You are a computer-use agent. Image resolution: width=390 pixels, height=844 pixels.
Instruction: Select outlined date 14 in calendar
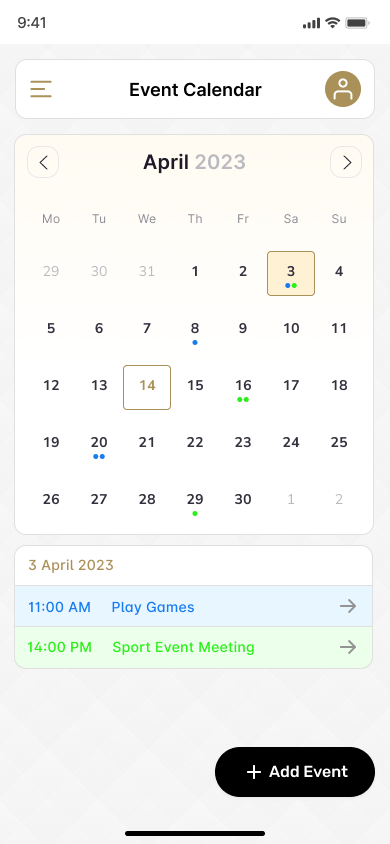(147, 388)
